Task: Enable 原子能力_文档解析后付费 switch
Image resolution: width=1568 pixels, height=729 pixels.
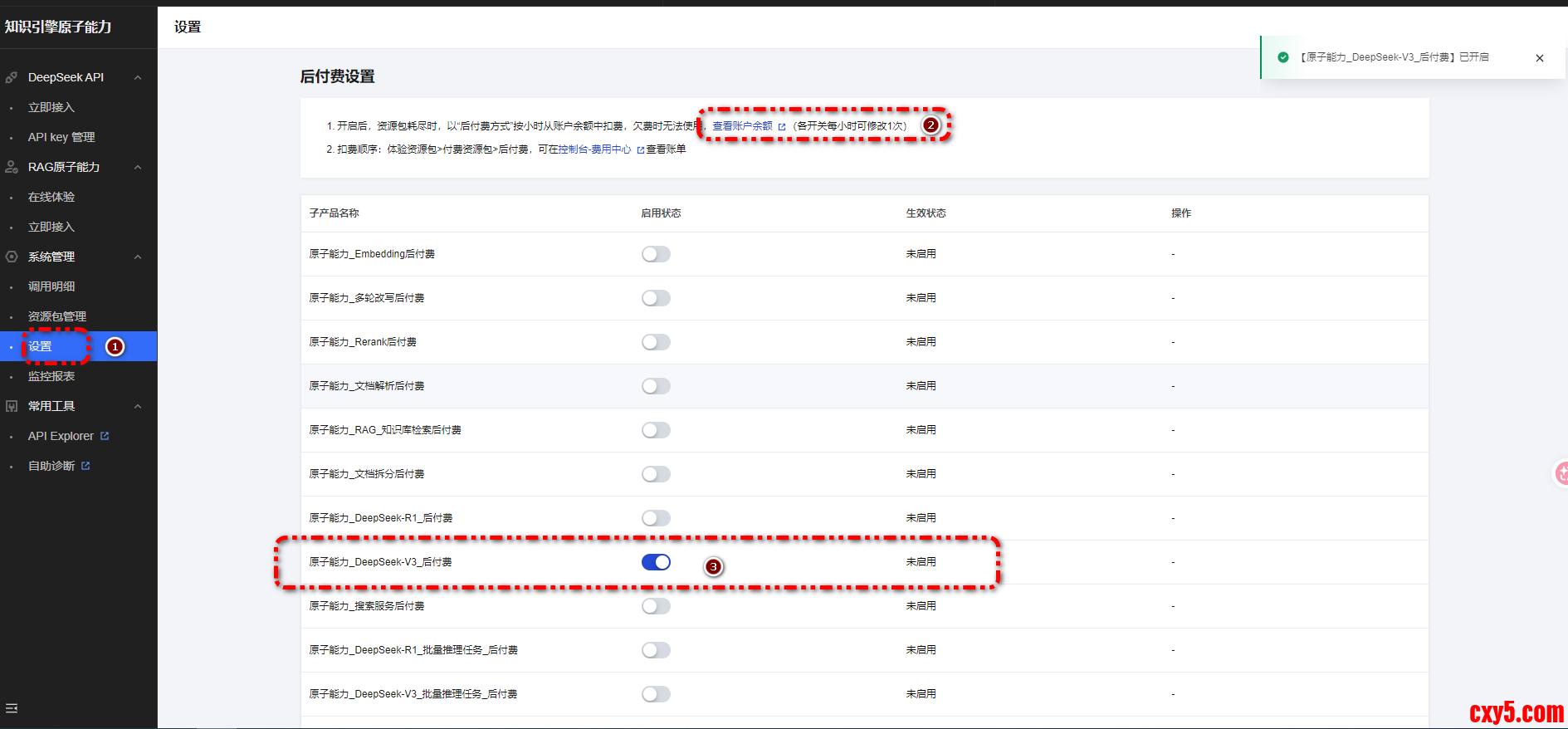Action: tap(656, 386)
